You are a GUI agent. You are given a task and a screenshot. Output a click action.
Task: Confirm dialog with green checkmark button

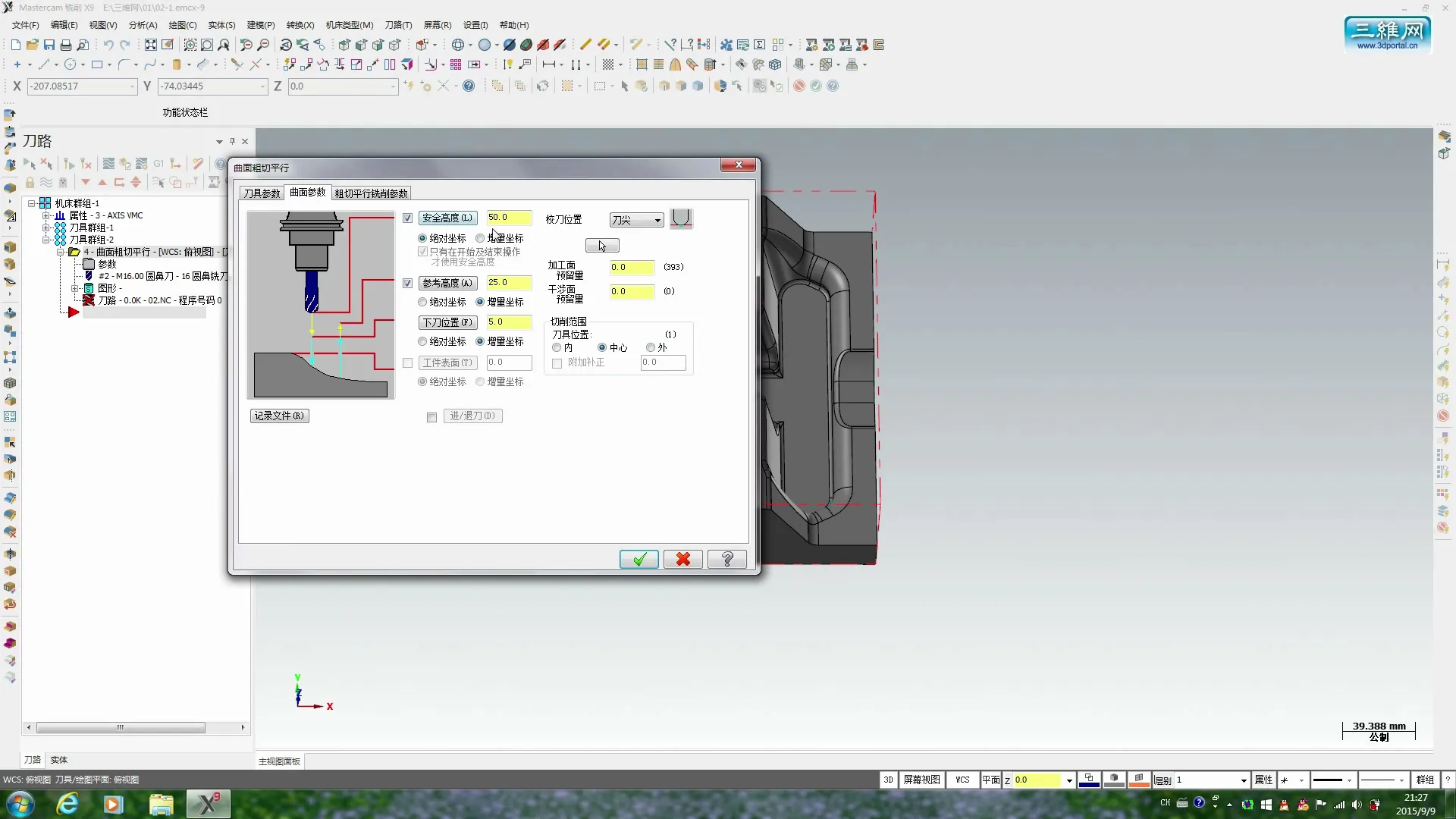[x=639, y=559]
